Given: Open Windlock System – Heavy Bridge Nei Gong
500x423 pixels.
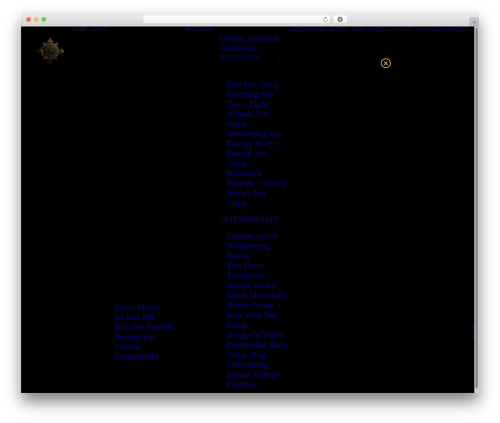Looking at the screenshot, I should click(256, 188).
